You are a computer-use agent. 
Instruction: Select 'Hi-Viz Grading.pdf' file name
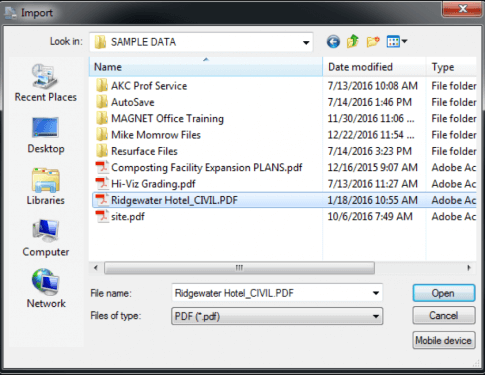(x=153, y=184)
